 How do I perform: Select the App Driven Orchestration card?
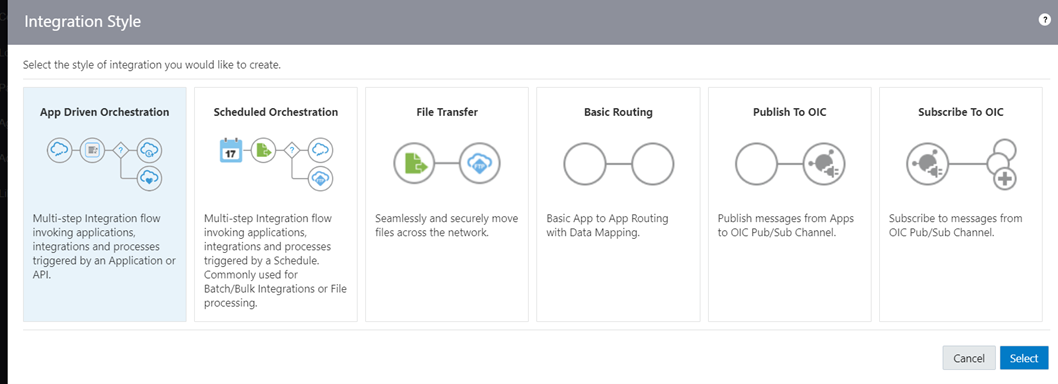tap(105, 204)
